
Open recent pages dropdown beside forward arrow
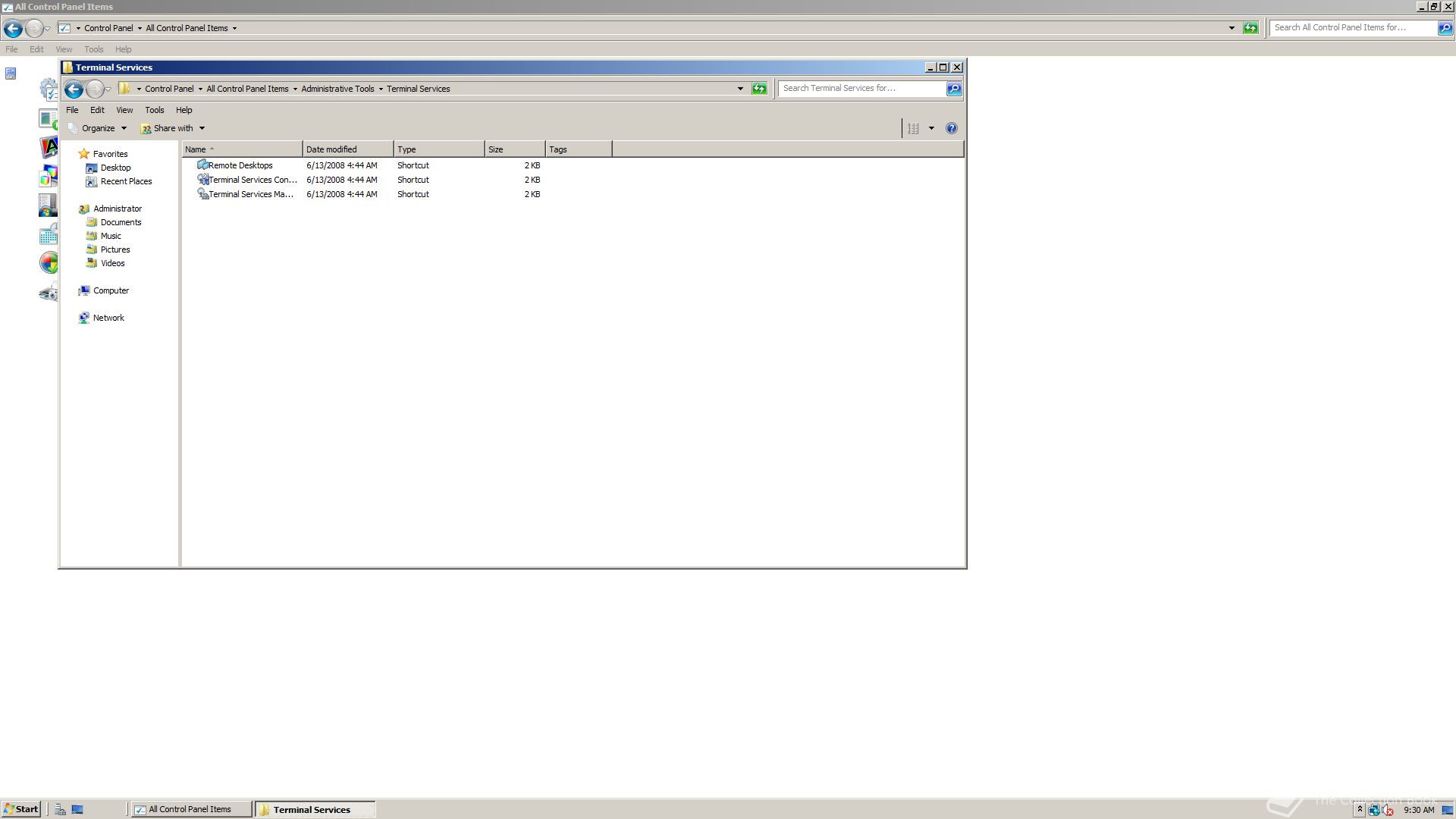tap(108, 89)
